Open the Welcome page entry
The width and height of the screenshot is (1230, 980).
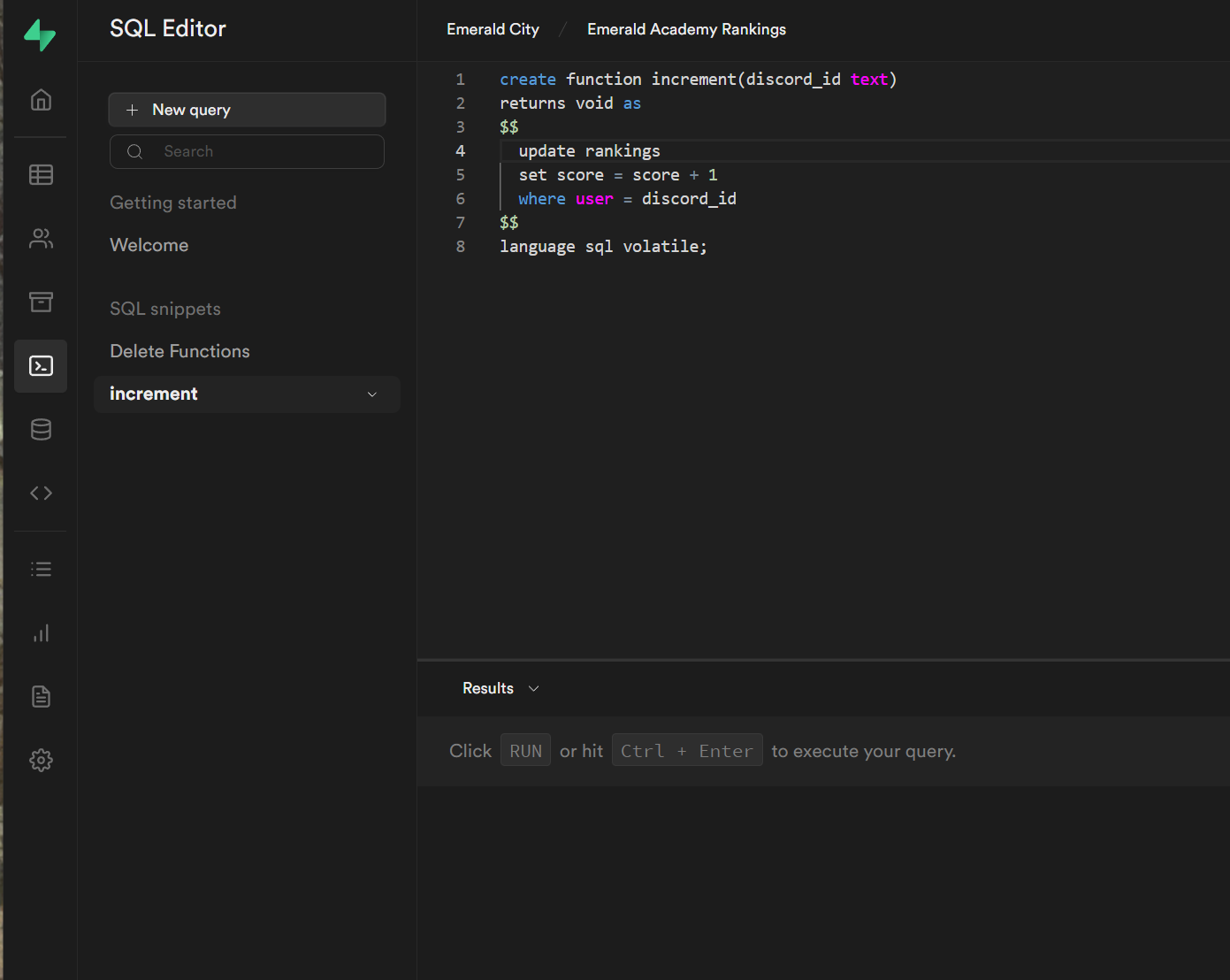coord(149,245)
